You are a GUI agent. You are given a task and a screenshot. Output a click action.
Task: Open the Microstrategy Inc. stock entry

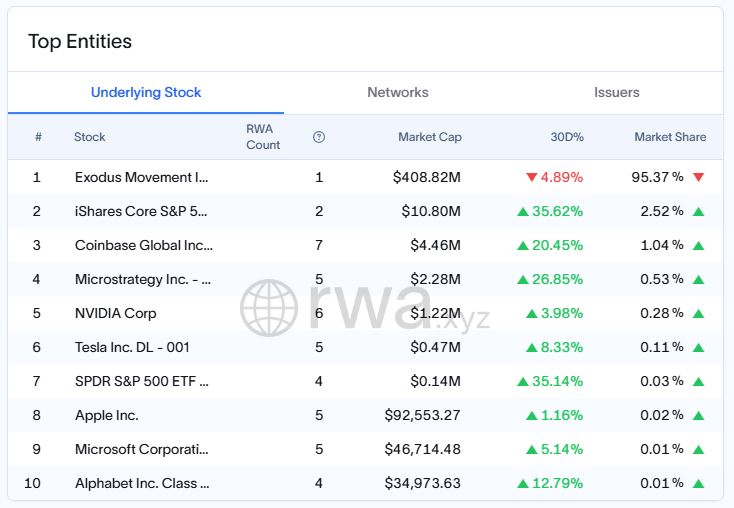coord(143,280)
